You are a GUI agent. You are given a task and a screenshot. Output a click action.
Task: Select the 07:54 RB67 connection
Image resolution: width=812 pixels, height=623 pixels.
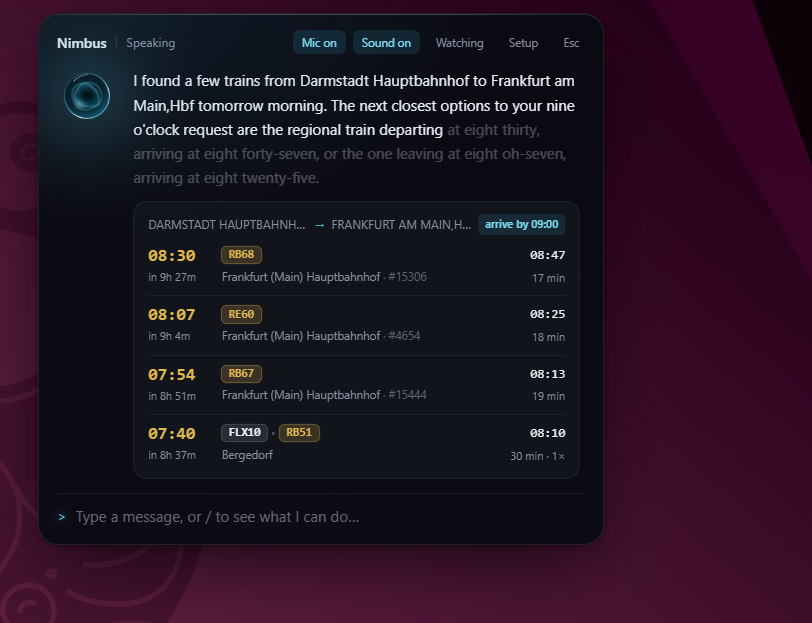[x=356, y=385]
